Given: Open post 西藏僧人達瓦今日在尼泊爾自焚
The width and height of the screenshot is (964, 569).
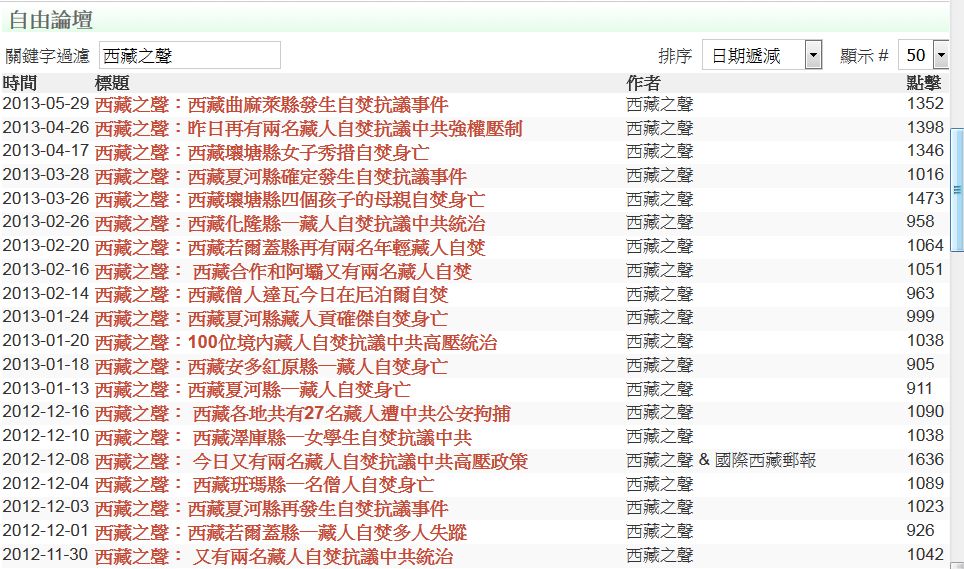Looking at the screenshot, I should coord(272,294).
